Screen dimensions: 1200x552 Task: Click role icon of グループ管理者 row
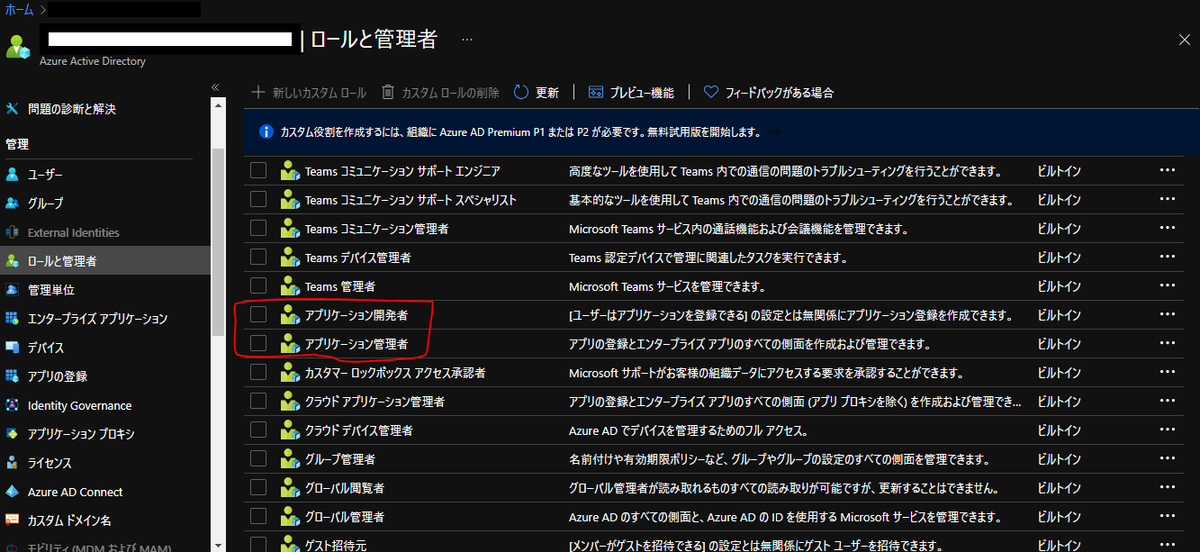[290, 459]
